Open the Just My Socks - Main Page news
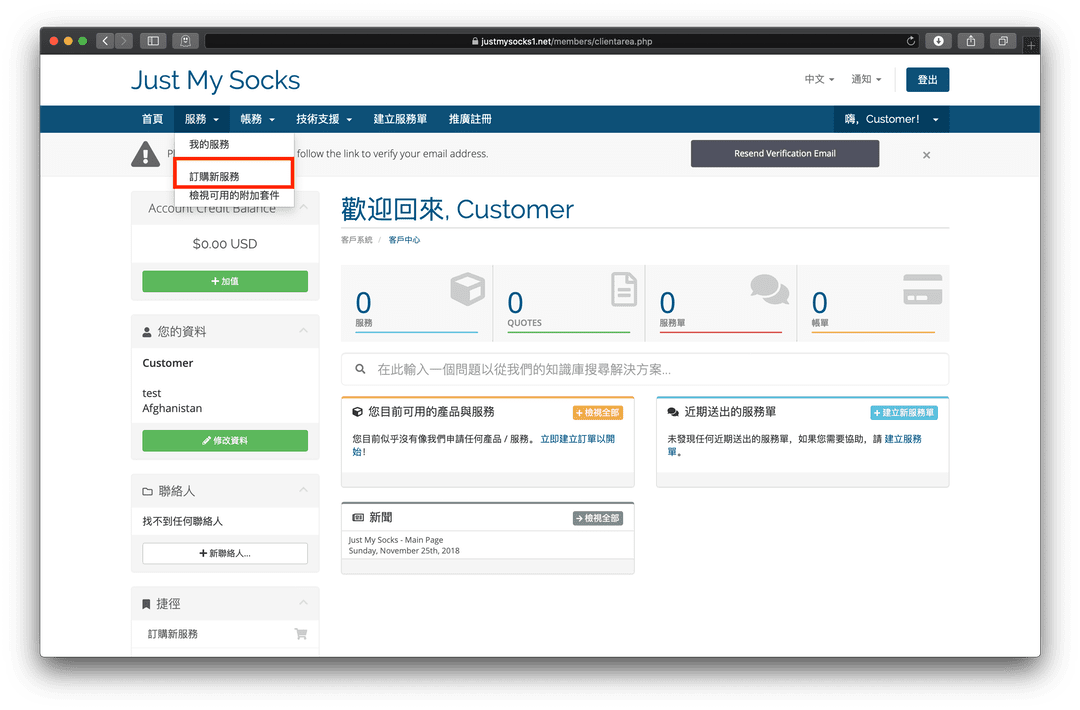1080x710 pixels. coord(396,540)
